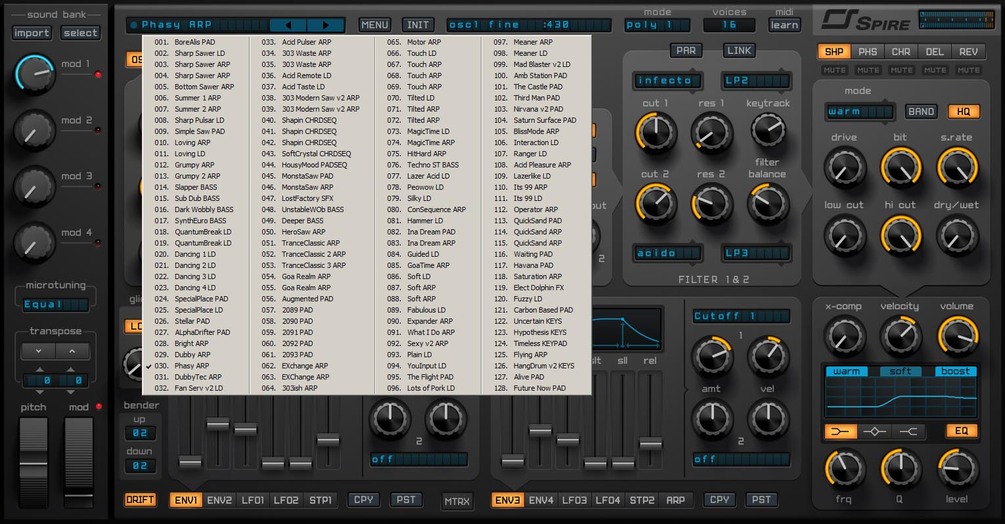1005x524 pixels.
Task: Open the MTRX matrix button
Action: [x=457, y=502]
